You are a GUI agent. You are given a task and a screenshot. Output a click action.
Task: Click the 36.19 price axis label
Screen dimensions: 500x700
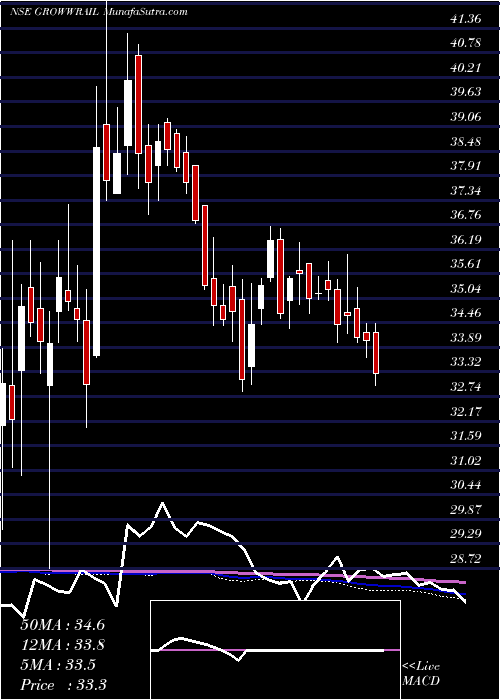(466, 240)
